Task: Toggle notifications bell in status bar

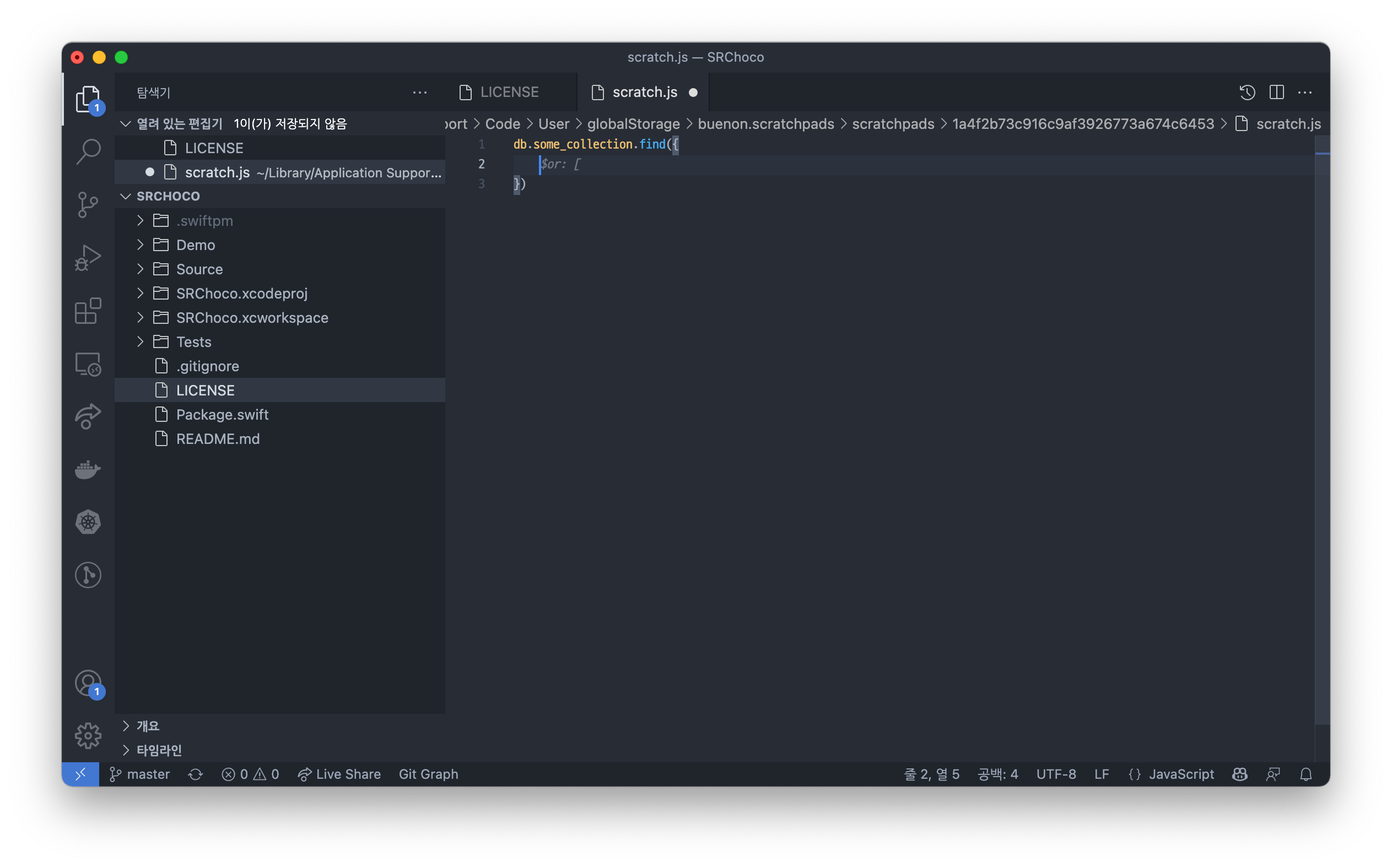Action: [1305, 774]
